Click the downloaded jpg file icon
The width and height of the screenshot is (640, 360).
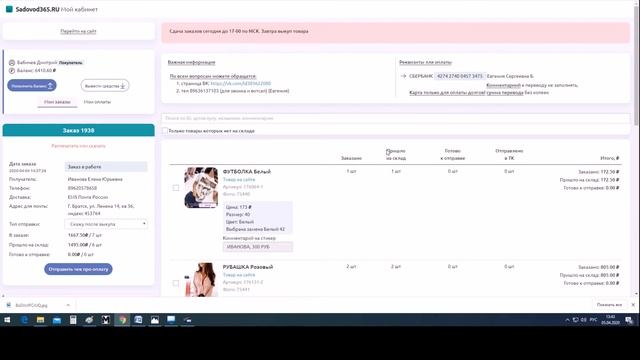pos(9,305)
